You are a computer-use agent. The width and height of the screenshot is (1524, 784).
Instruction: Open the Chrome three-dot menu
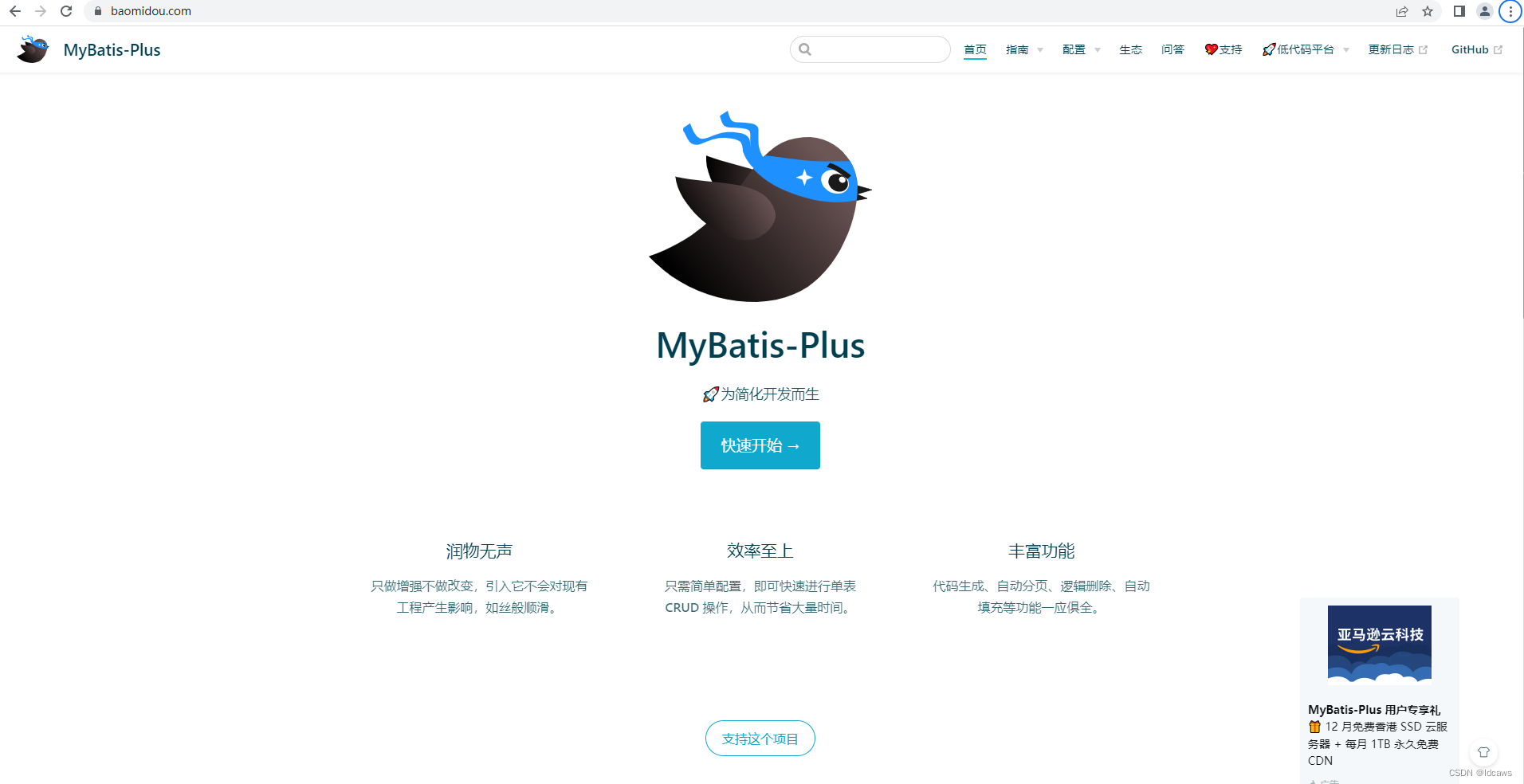pyautogui.click(x=1510, y=11)
